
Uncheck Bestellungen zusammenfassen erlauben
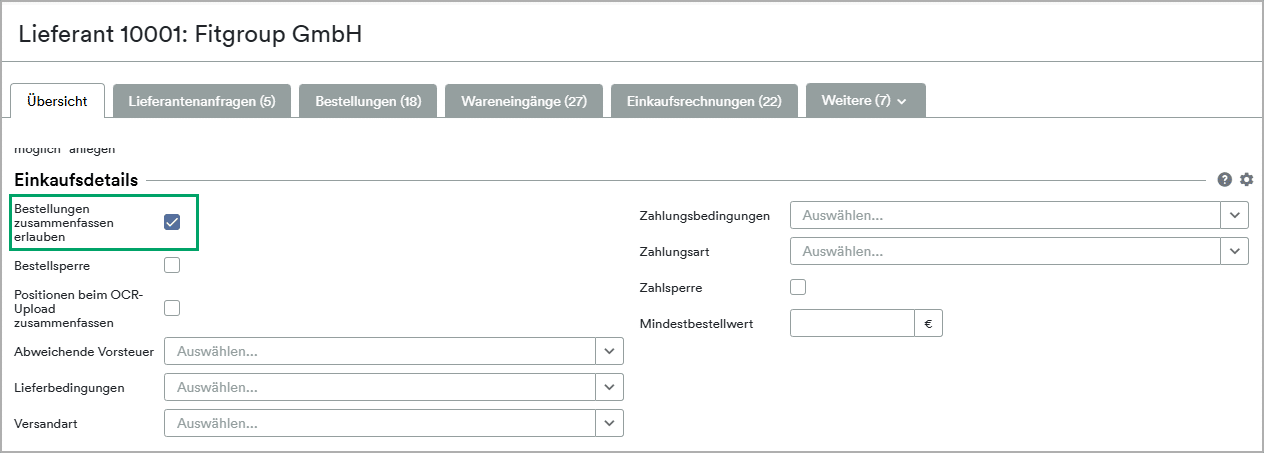click(172, 222)
